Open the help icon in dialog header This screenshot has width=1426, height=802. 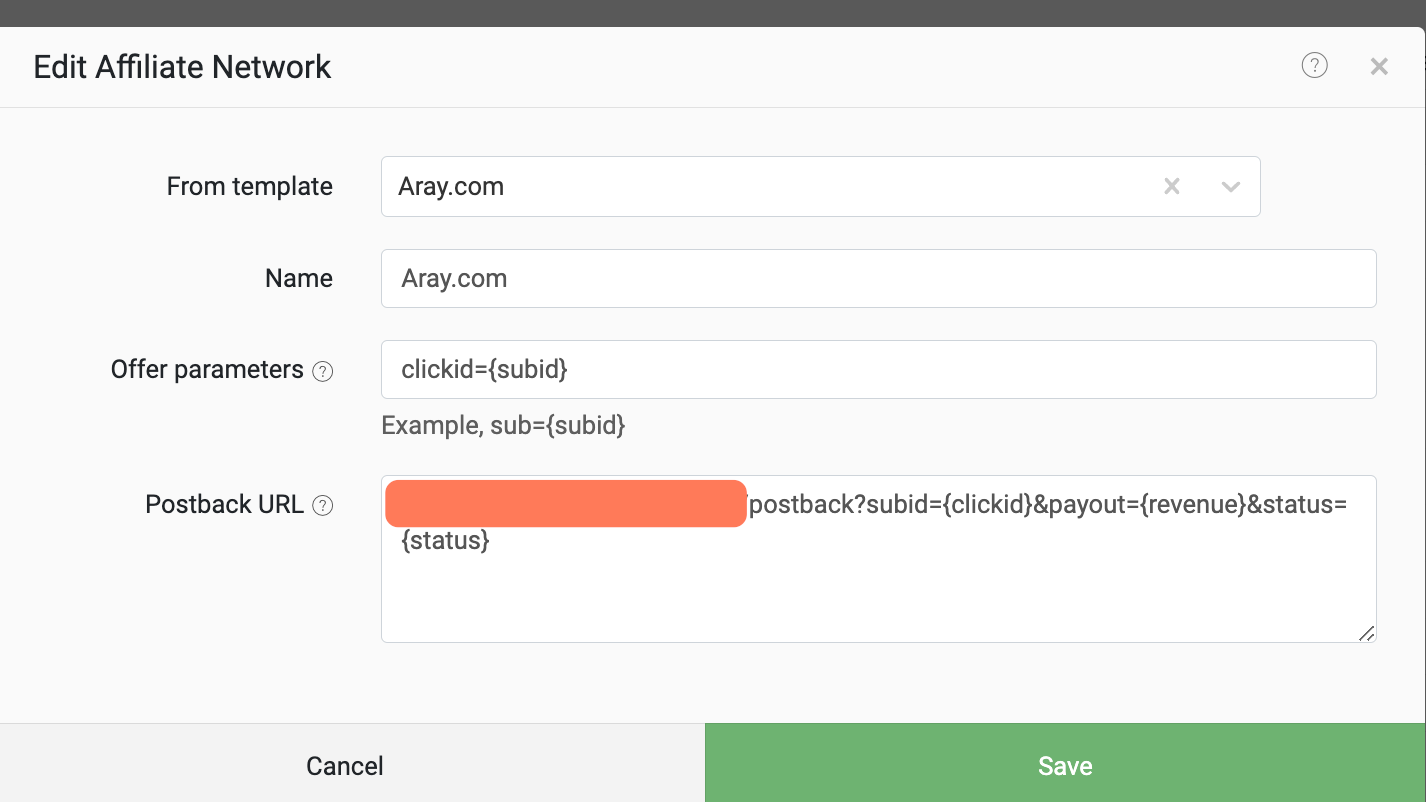1314,66
